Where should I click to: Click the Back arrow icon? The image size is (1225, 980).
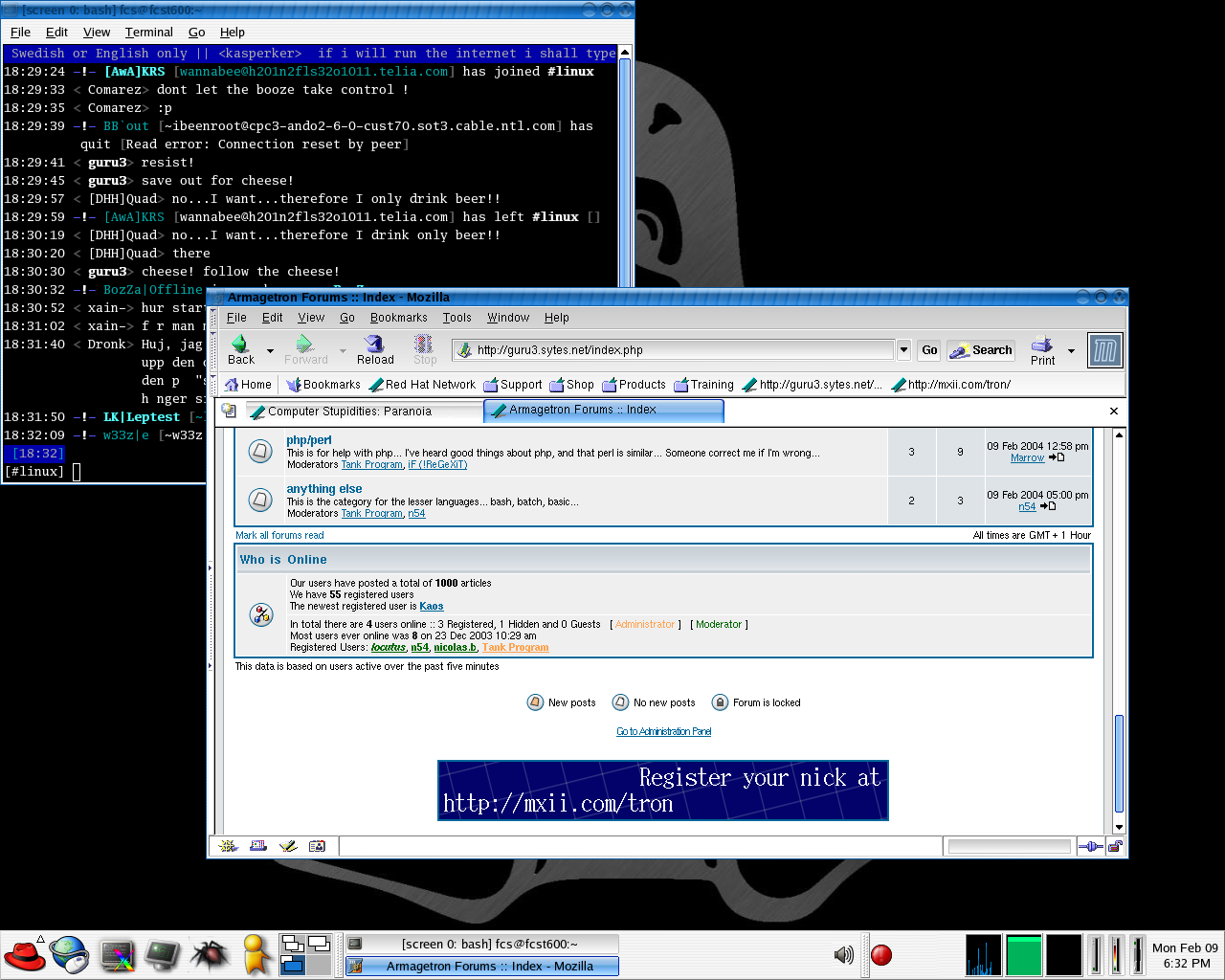(x=240, y=345)
